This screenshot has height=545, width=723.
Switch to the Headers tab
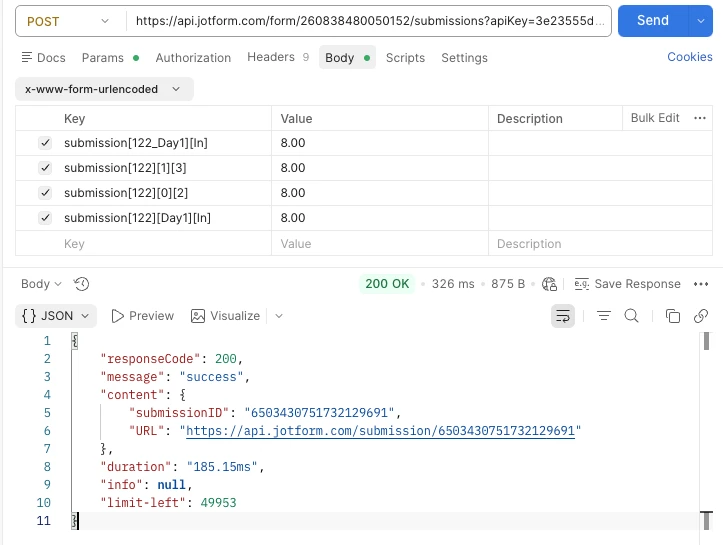point(278,57)
